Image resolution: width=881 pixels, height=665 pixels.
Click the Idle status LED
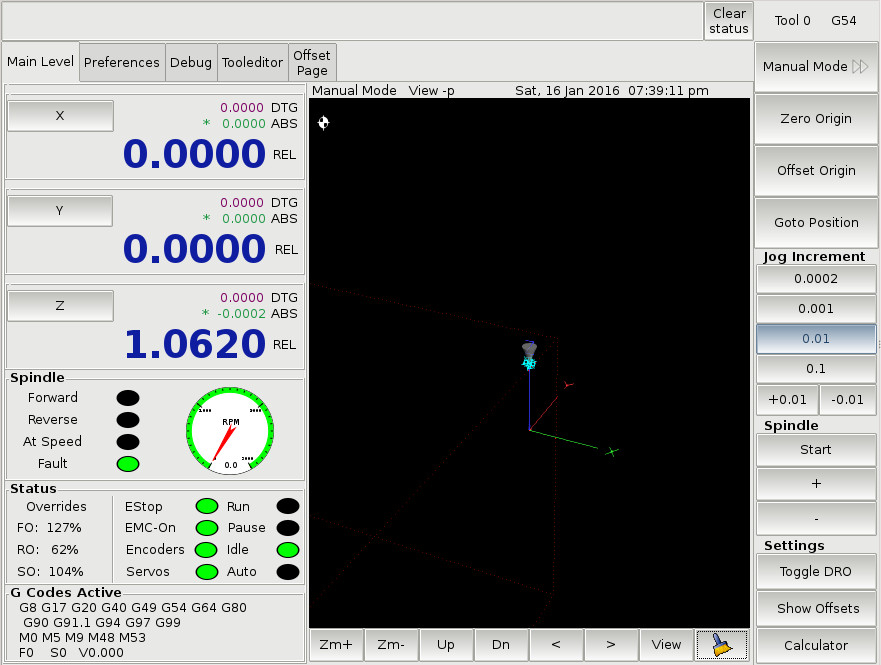pyautogui.click(x=288, y=550)
